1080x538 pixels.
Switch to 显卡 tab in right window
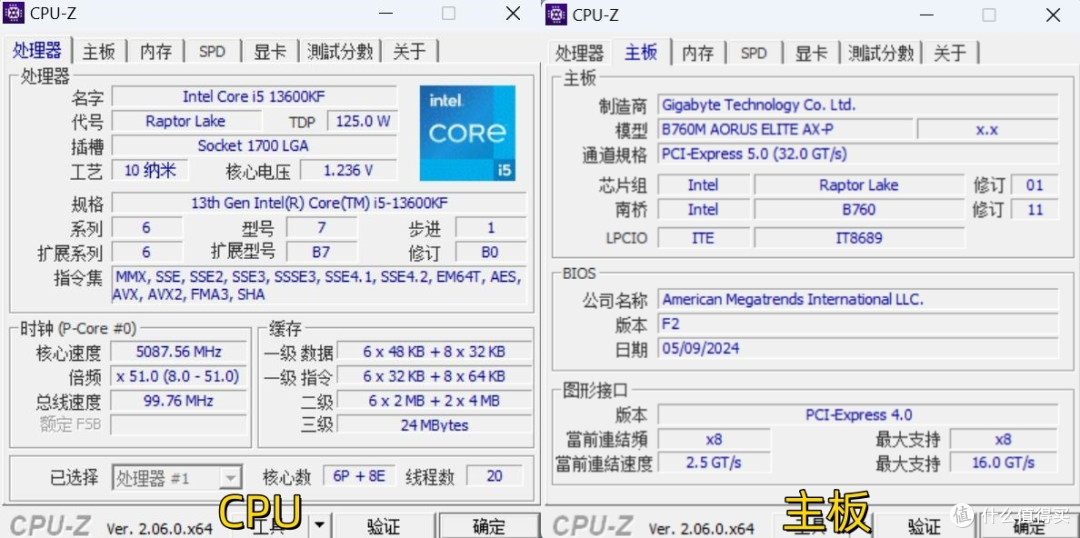pyautogui.click(x=811, y=53)
